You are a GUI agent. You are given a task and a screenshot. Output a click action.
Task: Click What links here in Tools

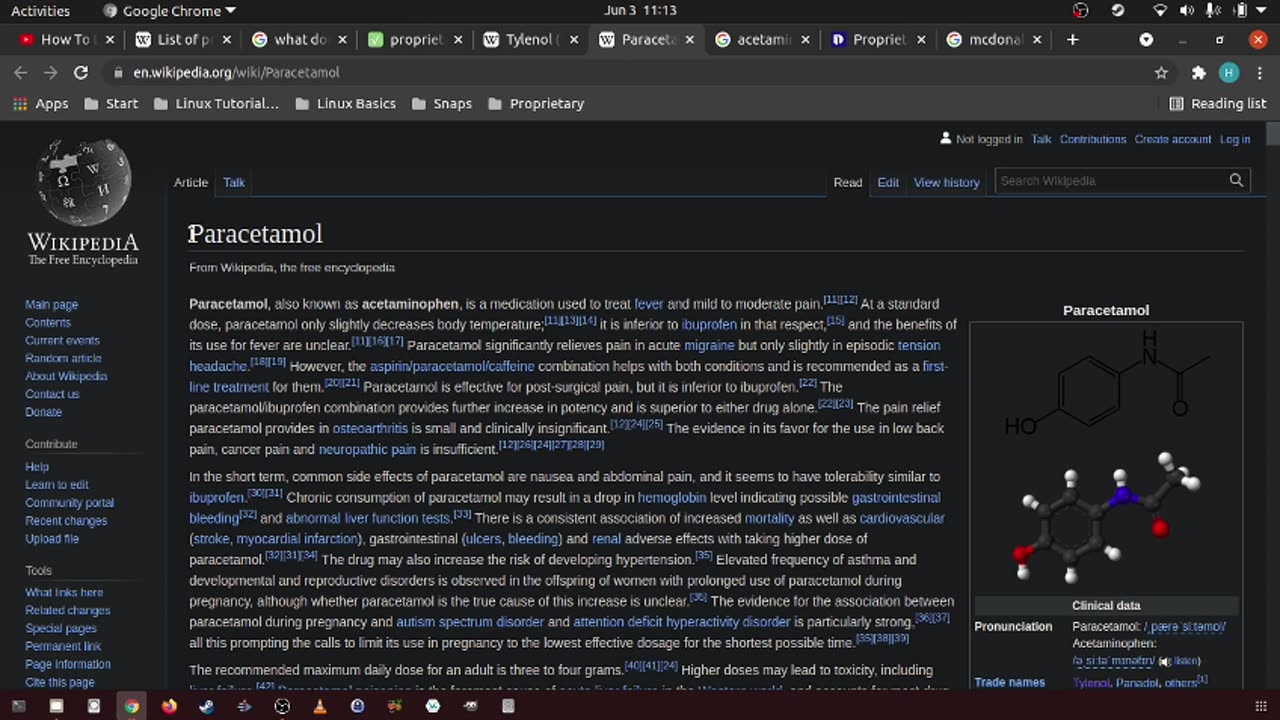coord(64,593)
